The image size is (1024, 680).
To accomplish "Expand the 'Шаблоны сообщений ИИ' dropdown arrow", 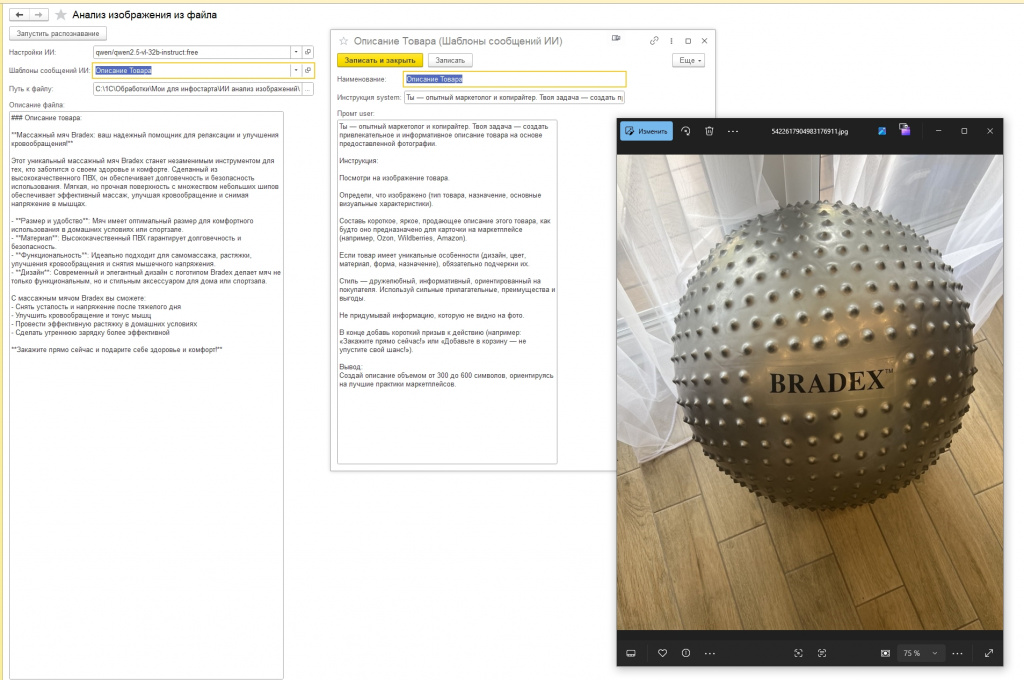I will pyautogui.click(x=296, y=71).
